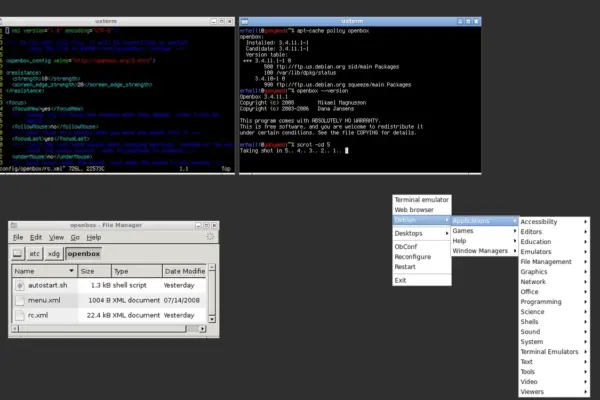Viewport: 600px width, 400px height.
Task: Open the Science category
Action: pos(554,312)
